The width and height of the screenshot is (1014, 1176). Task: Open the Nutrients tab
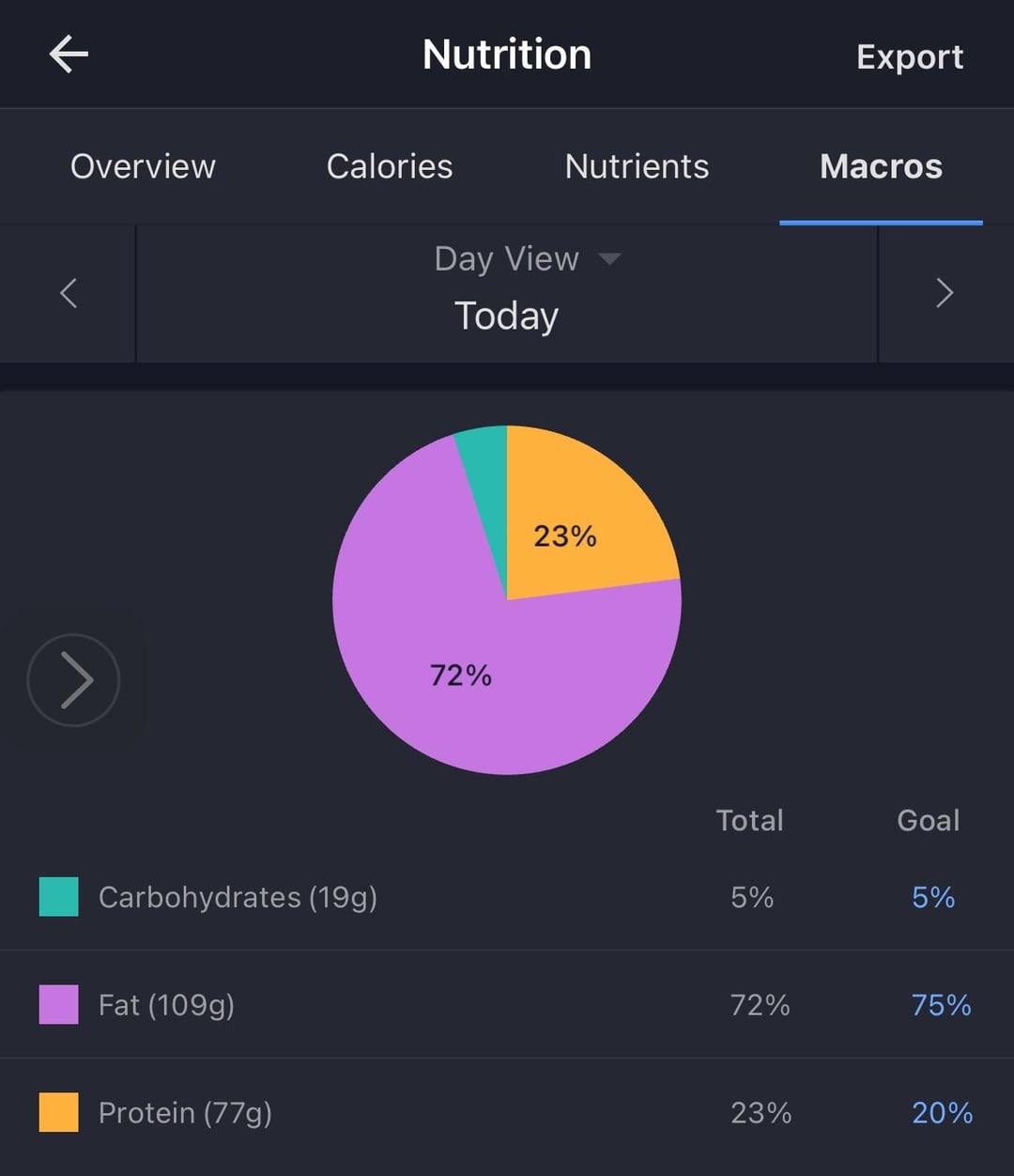click(637, 167)
